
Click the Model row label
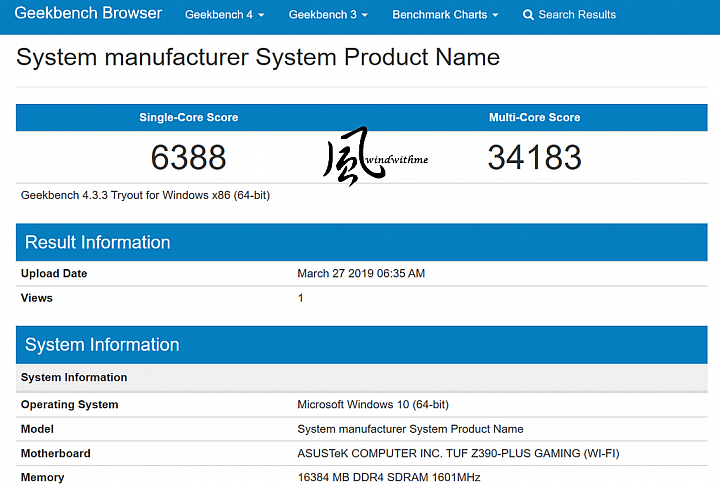click(37, 429)
